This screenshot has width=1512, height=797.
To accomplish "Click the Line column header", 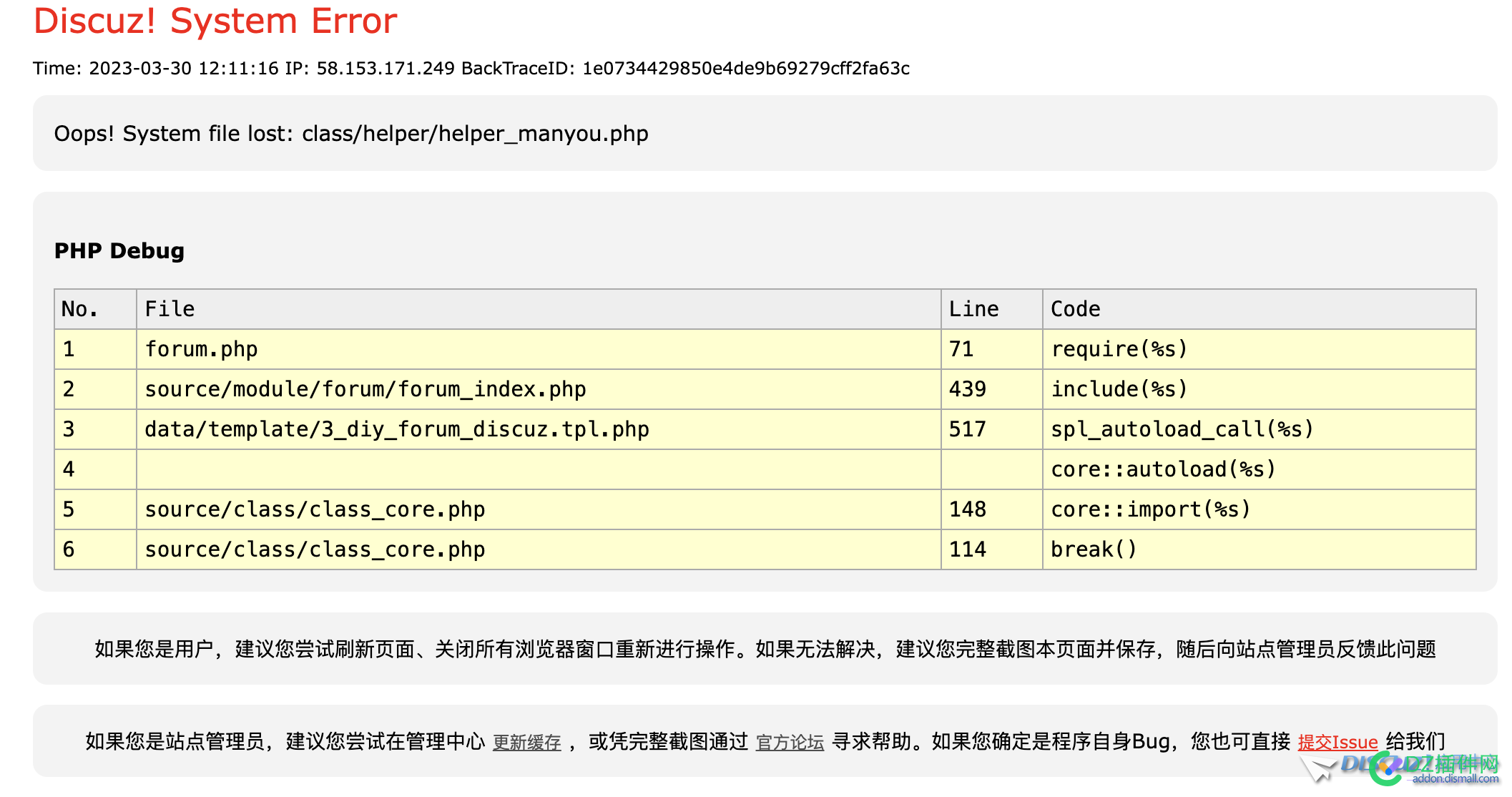I will [991, 309].
